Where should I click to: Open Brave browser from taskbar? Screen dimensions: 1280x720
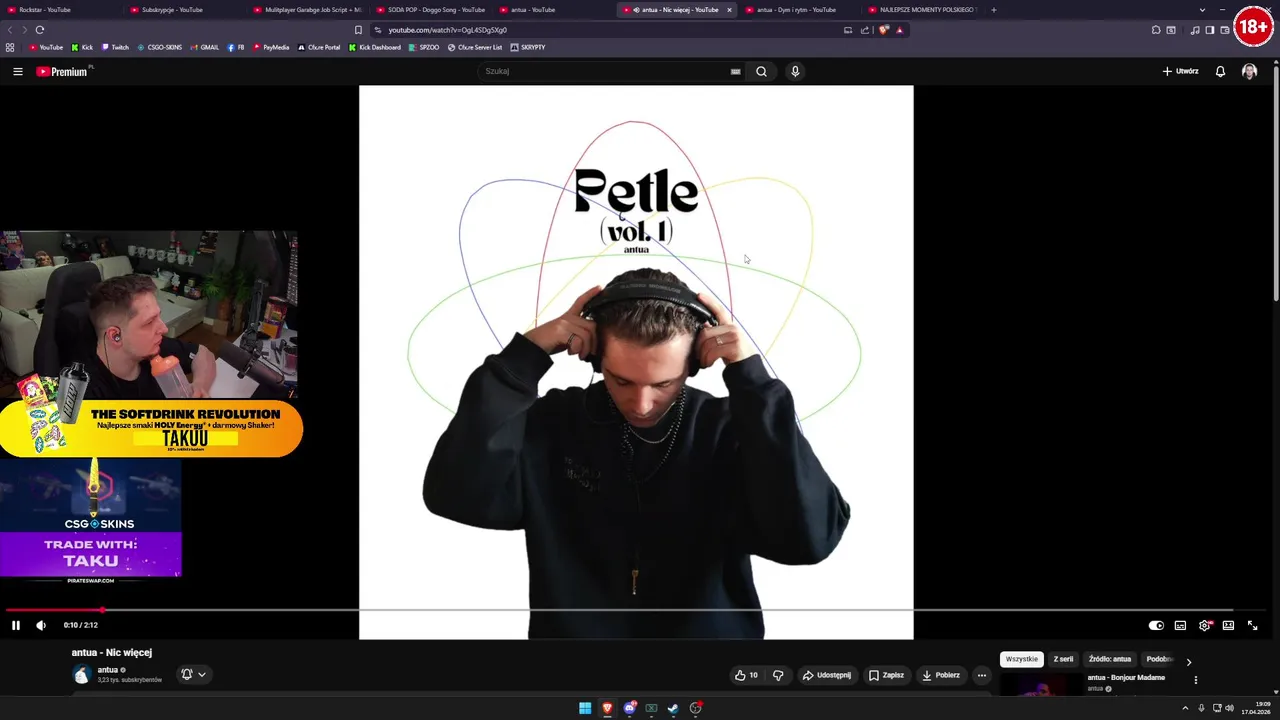[x=607, y=708]
